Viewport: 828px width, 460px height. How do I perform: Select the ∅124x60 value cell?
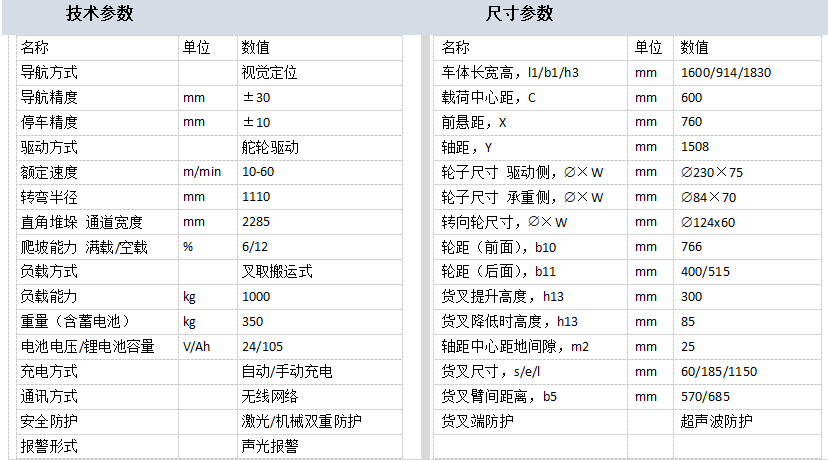point(747,222)
